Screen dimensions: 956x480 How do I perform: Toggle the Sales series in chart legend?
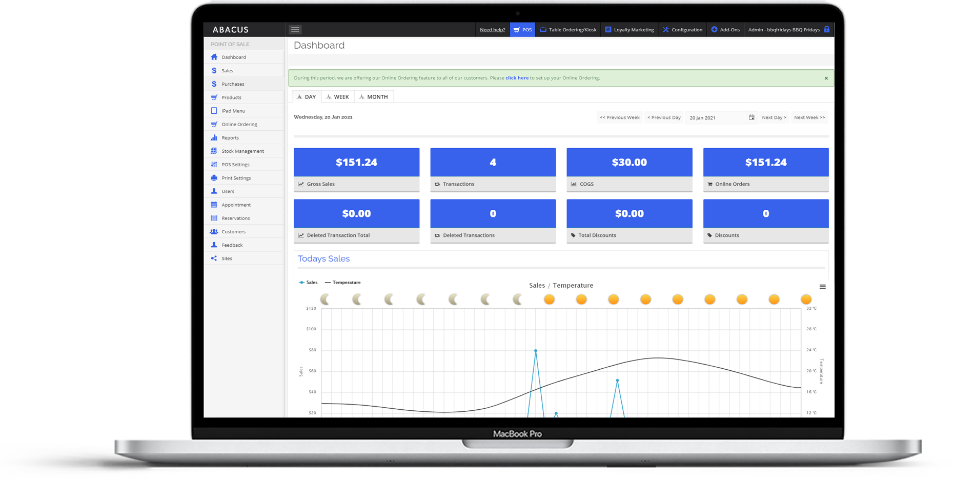coord(308,283)
